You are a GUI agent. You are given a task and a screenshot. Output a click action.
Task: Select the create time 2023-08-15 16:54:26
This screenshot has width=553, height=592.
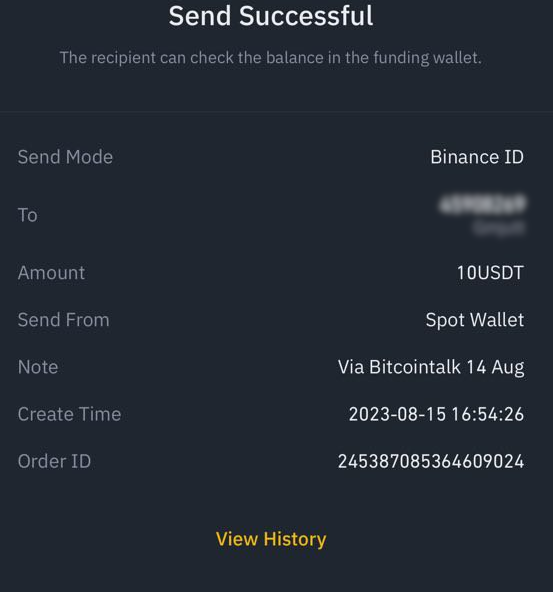pyautogui.click(x=436, y=414)
